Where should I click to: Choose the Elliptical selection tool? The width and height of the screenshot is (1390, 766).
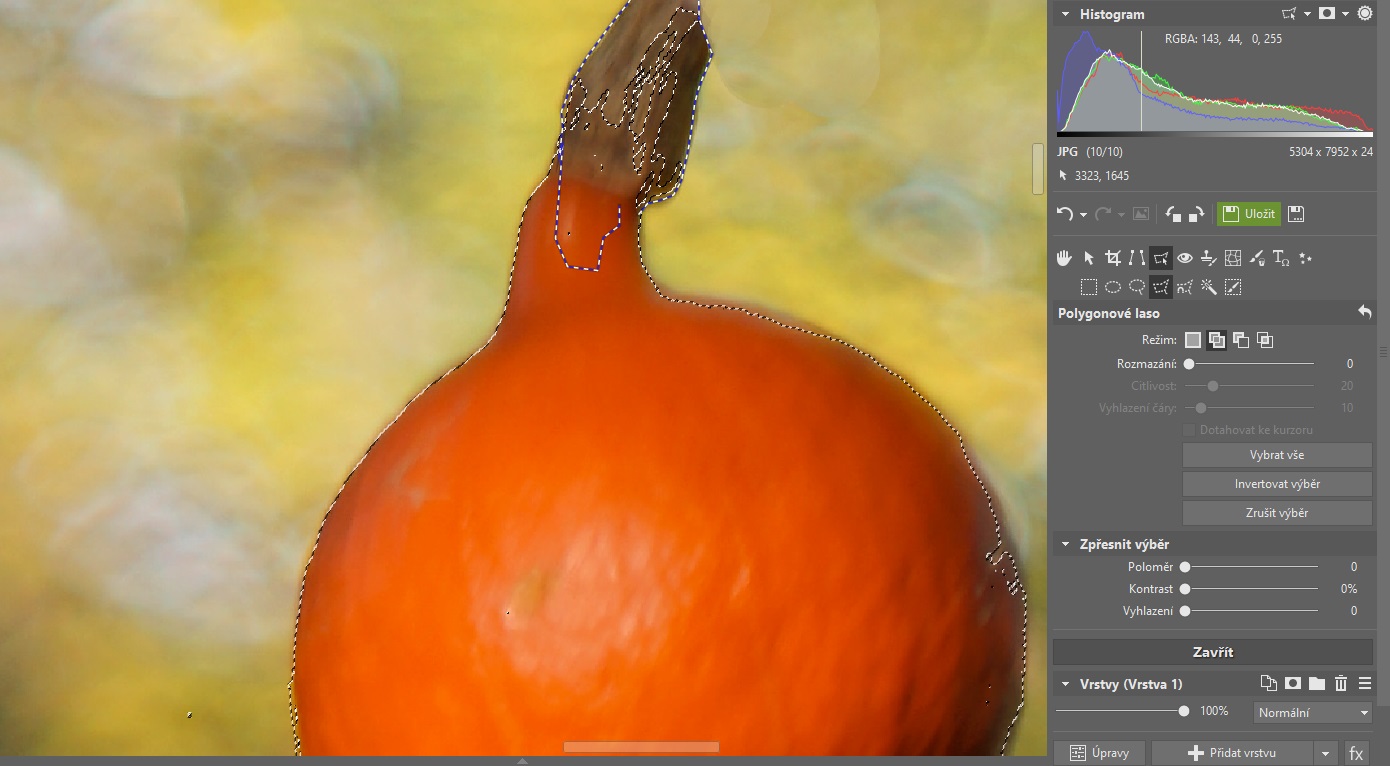pos(1112,287)
